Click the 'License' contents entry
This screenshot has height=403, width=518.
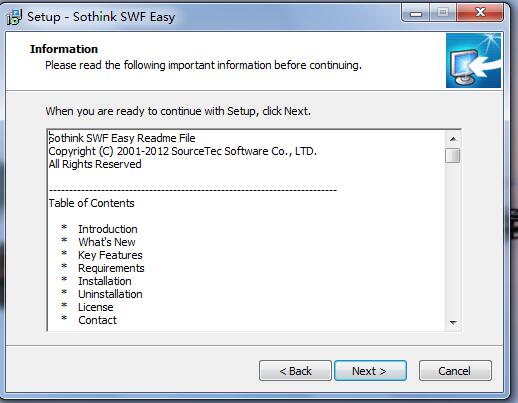96,307
